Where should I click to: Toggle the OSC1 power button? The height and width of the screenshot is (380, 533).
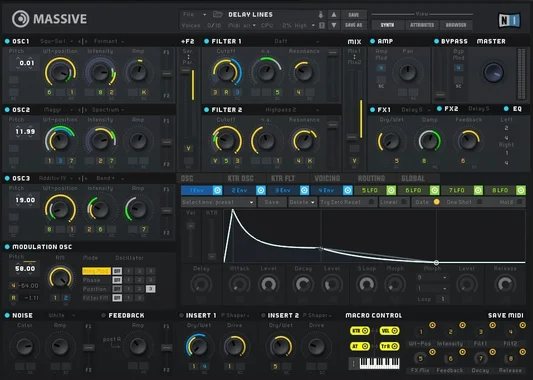pos(7,41)
